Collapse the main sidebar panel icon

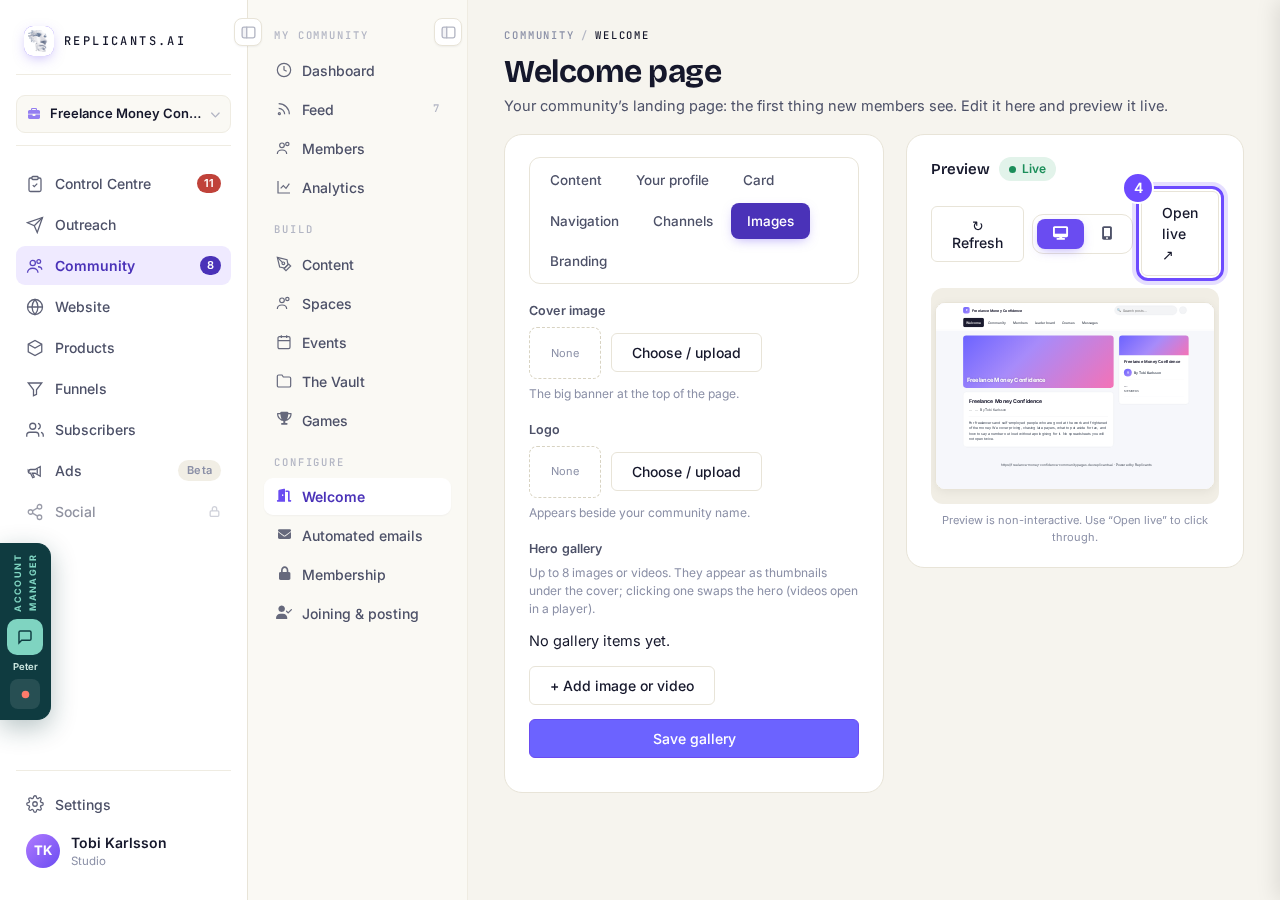coord(248,32)
